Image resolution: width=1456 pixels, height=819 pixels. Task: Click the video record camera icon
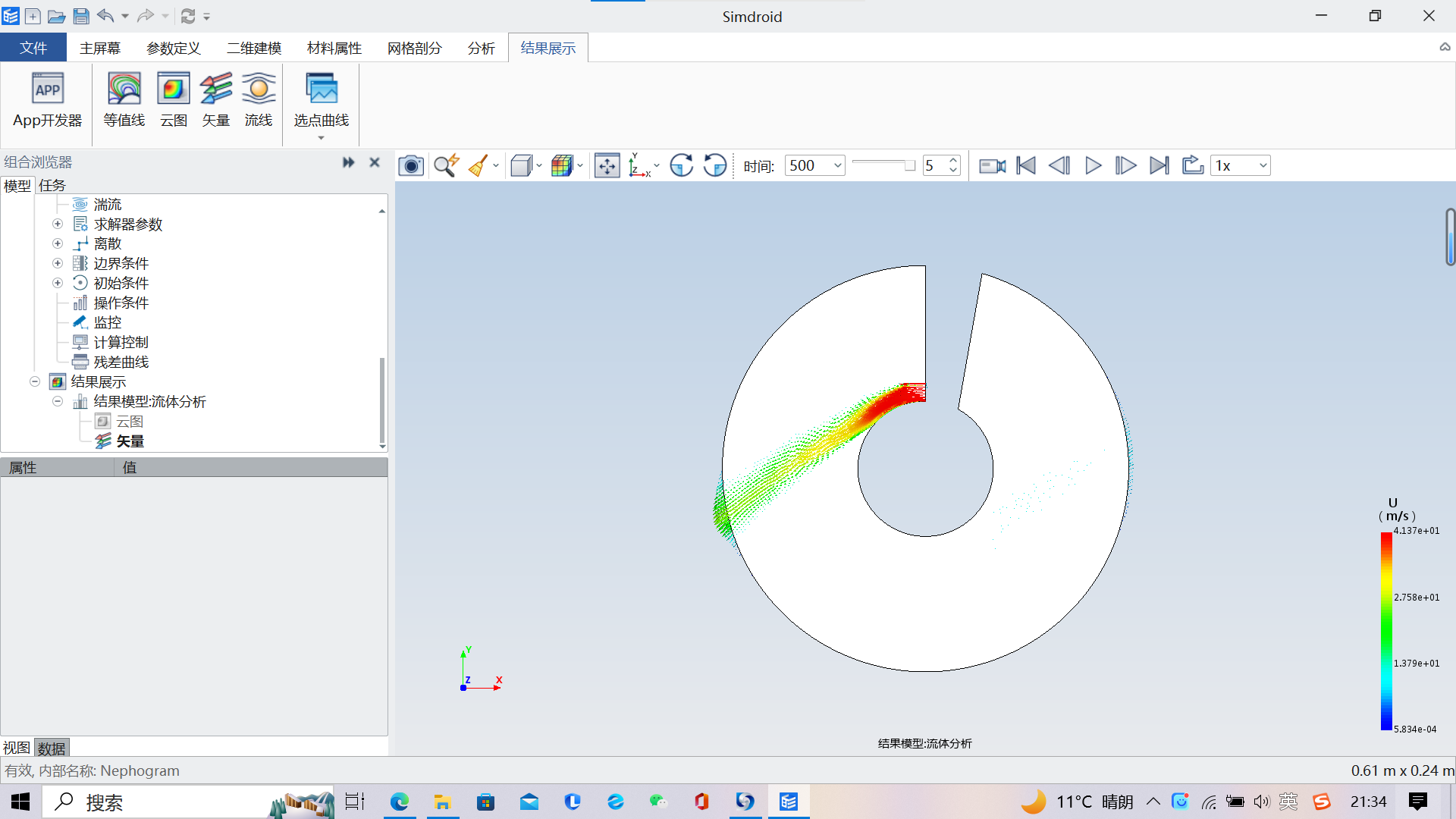click(992, 165)
